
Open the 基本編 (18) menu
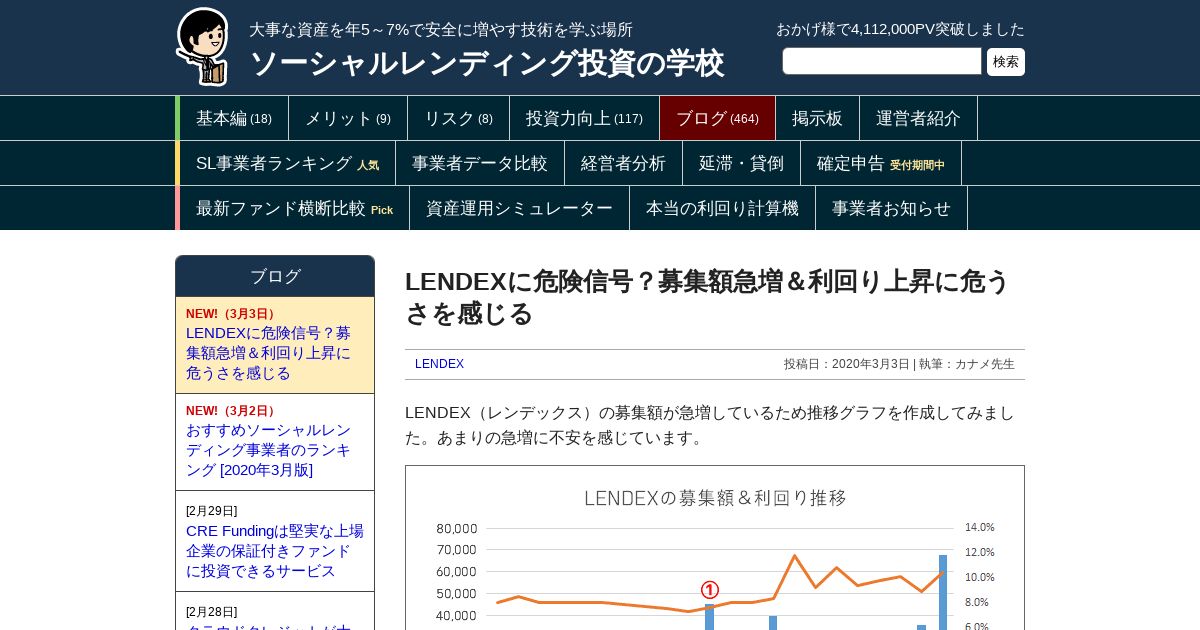coord(234,118)
